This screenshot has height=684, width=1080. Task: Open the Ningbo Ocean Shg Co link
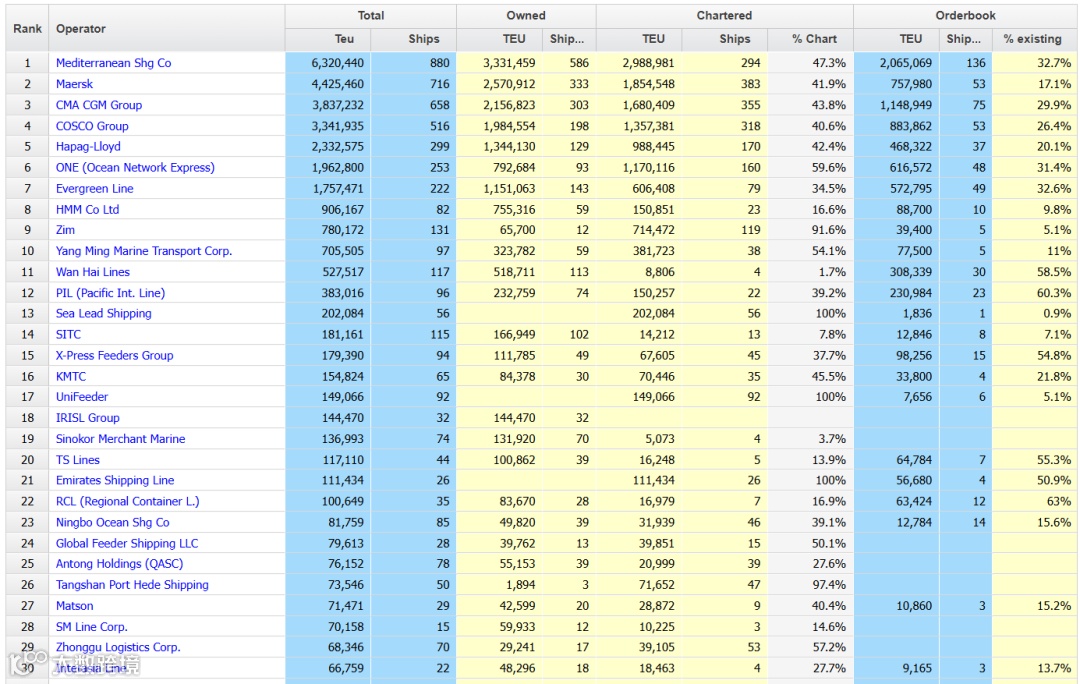pos(112,523)
